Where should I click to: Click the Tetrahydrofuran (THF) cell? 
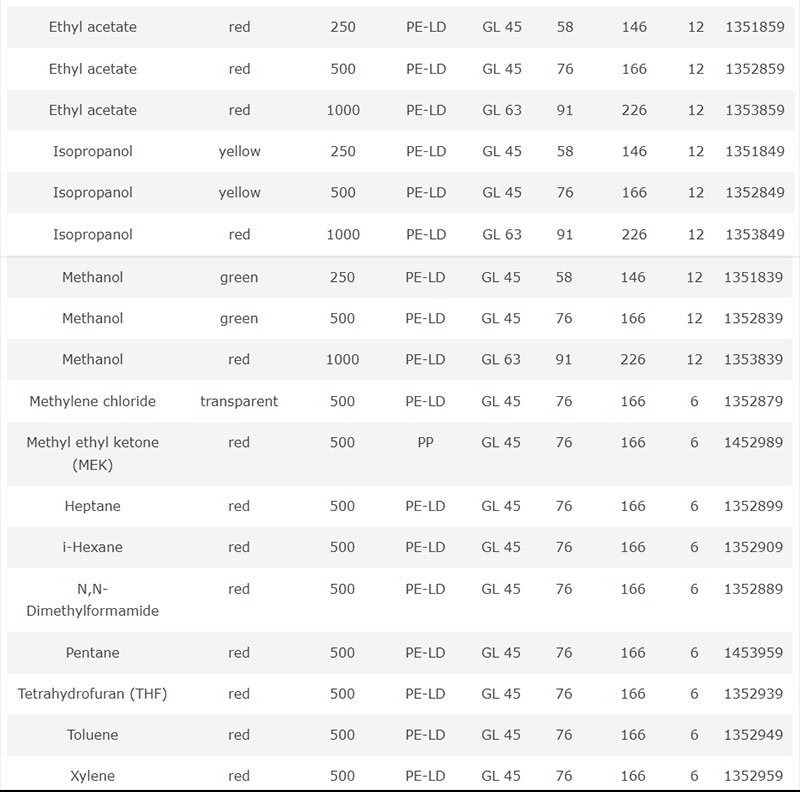(92, 694)
